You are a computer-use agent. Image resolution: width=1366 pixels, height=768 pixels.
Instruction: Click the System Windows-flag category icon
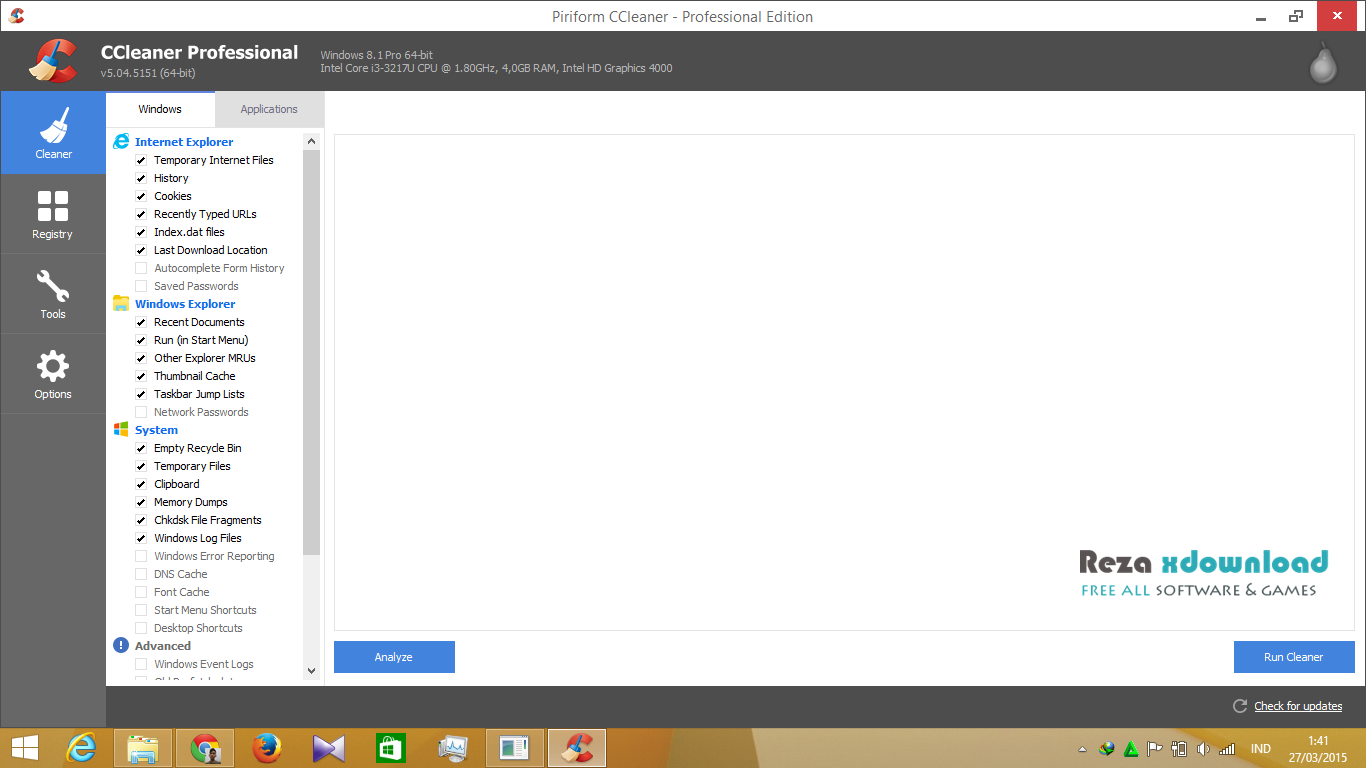coord(121,429)
